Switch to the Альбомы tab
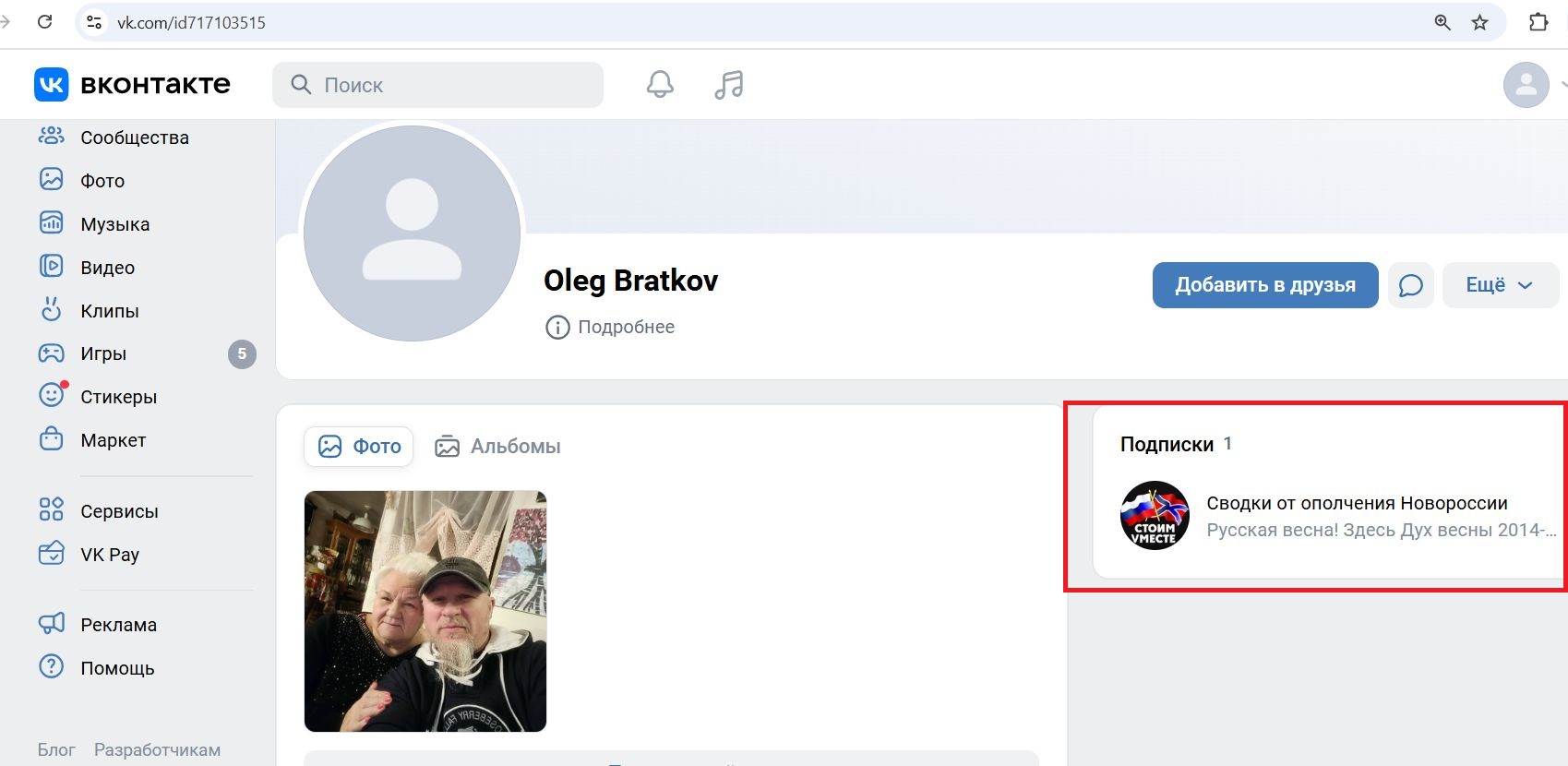The width and height of the screenshot is (1568, 766). click(497, 447)
